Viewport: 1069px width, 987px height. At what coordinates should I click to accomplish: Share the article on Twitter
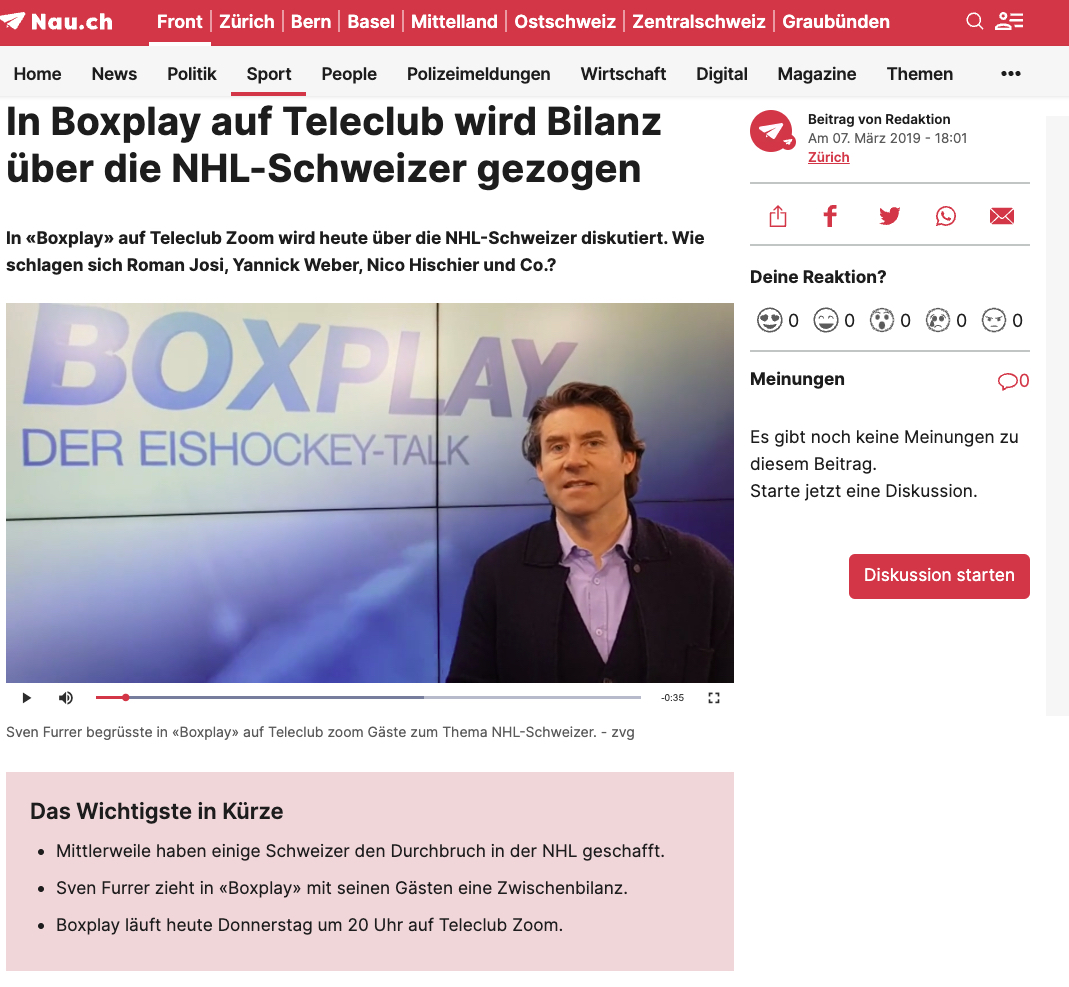coord(889,217)
